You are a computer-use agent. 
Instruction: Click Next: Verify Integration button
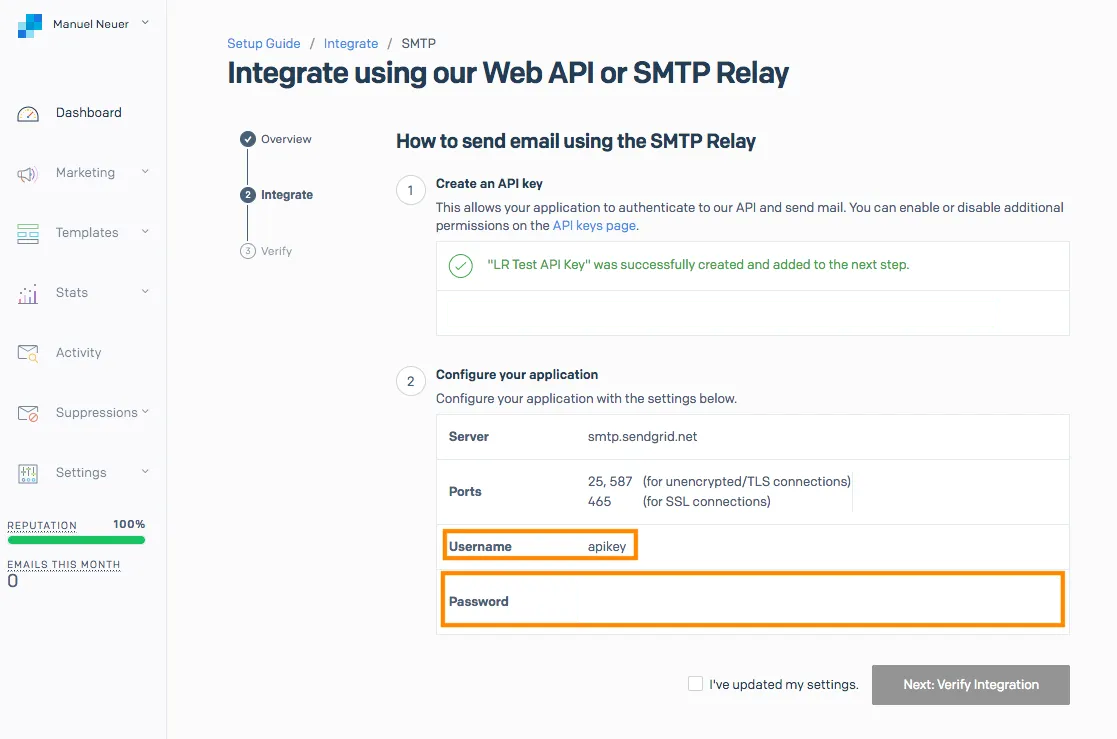(971, 685)
